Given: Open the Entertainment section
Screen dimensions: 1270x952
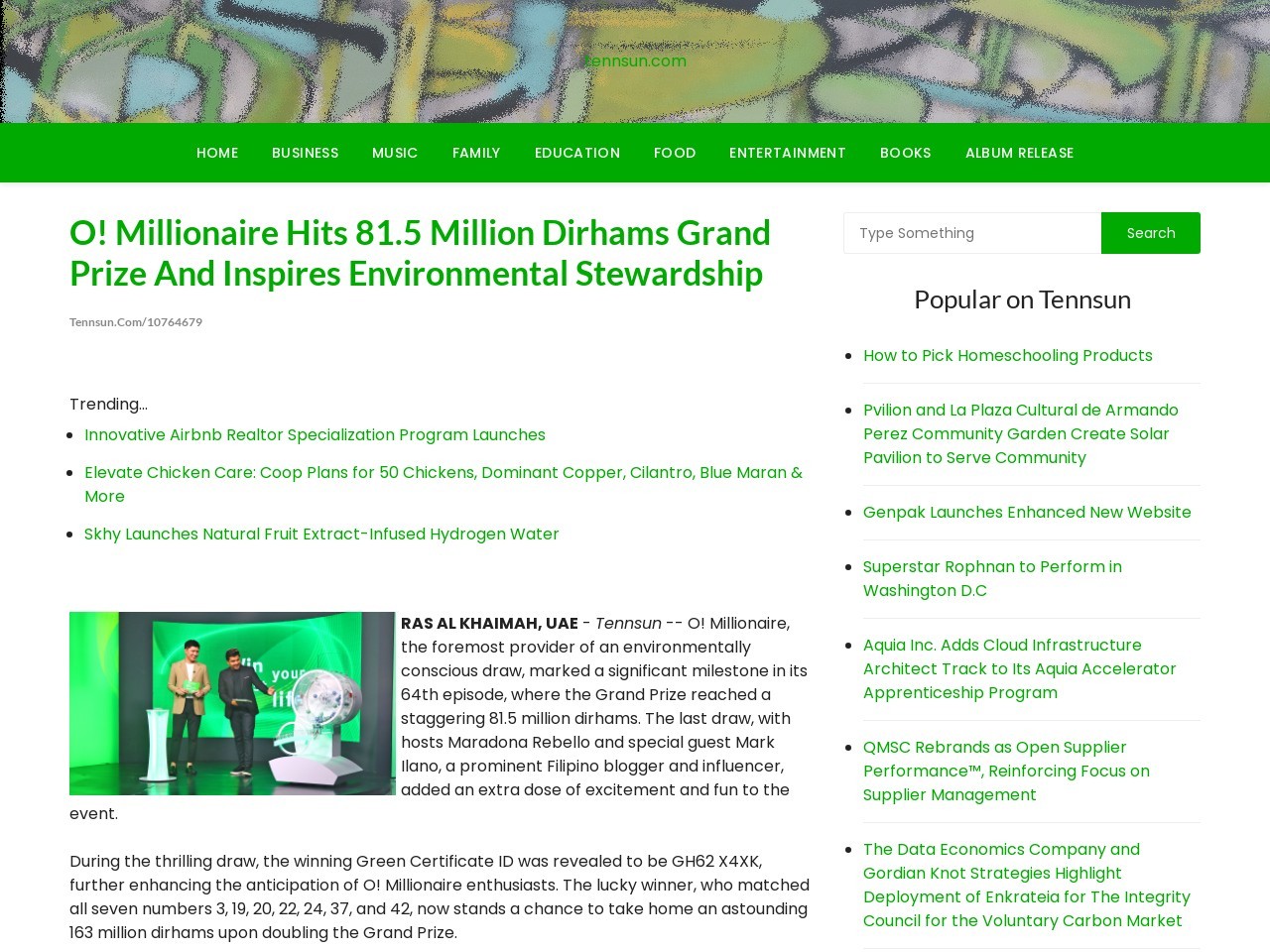Looking at the screenshot, I should (x=787, y=153).
